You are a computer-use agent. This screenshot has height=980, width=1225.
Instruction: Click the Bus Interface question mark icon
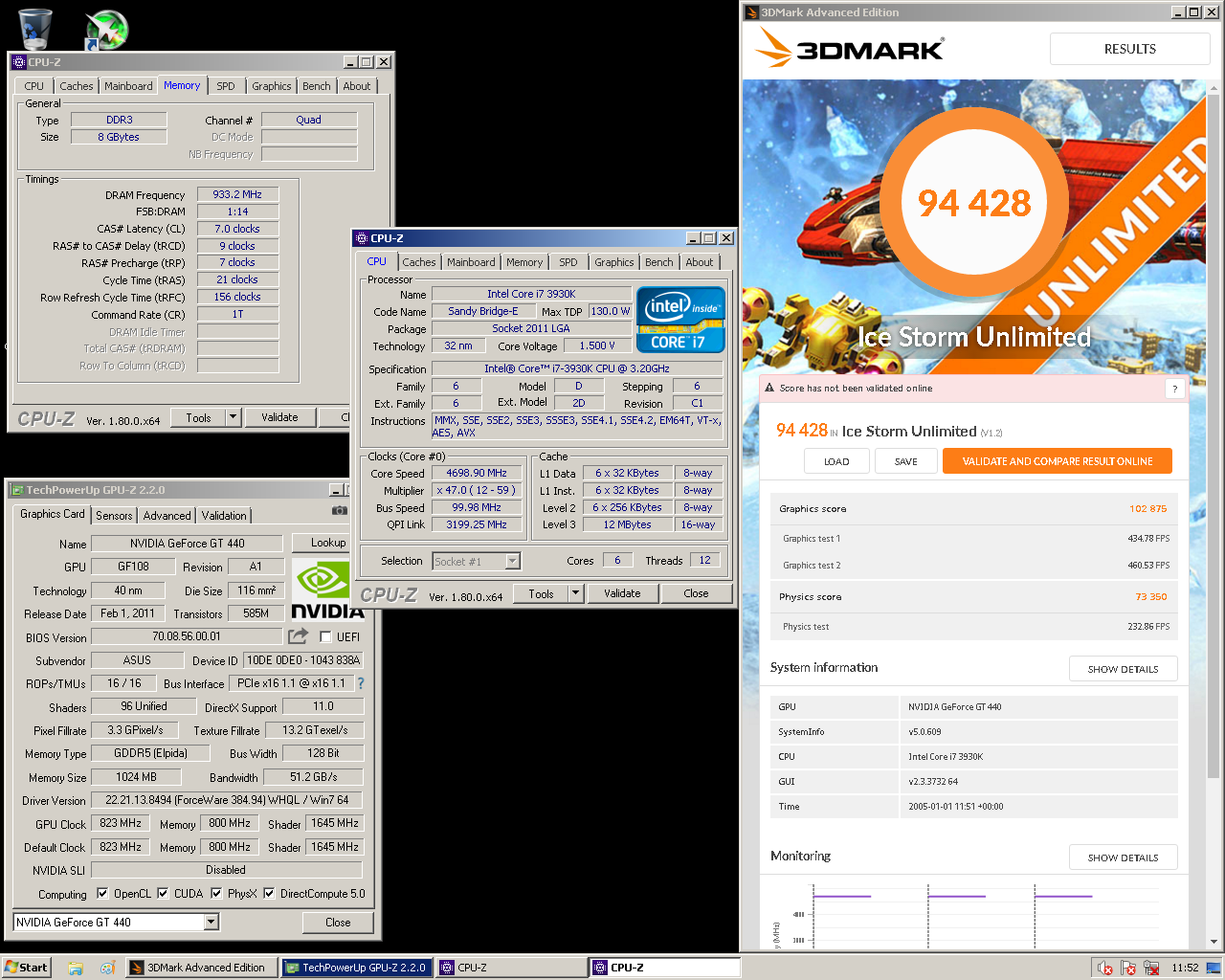tap(361, 683)
